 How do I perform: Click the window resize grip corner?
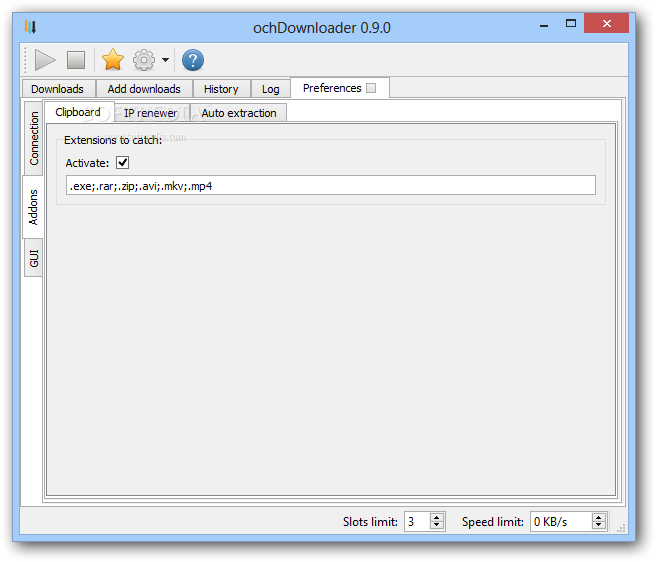click(x=621, y=528)
